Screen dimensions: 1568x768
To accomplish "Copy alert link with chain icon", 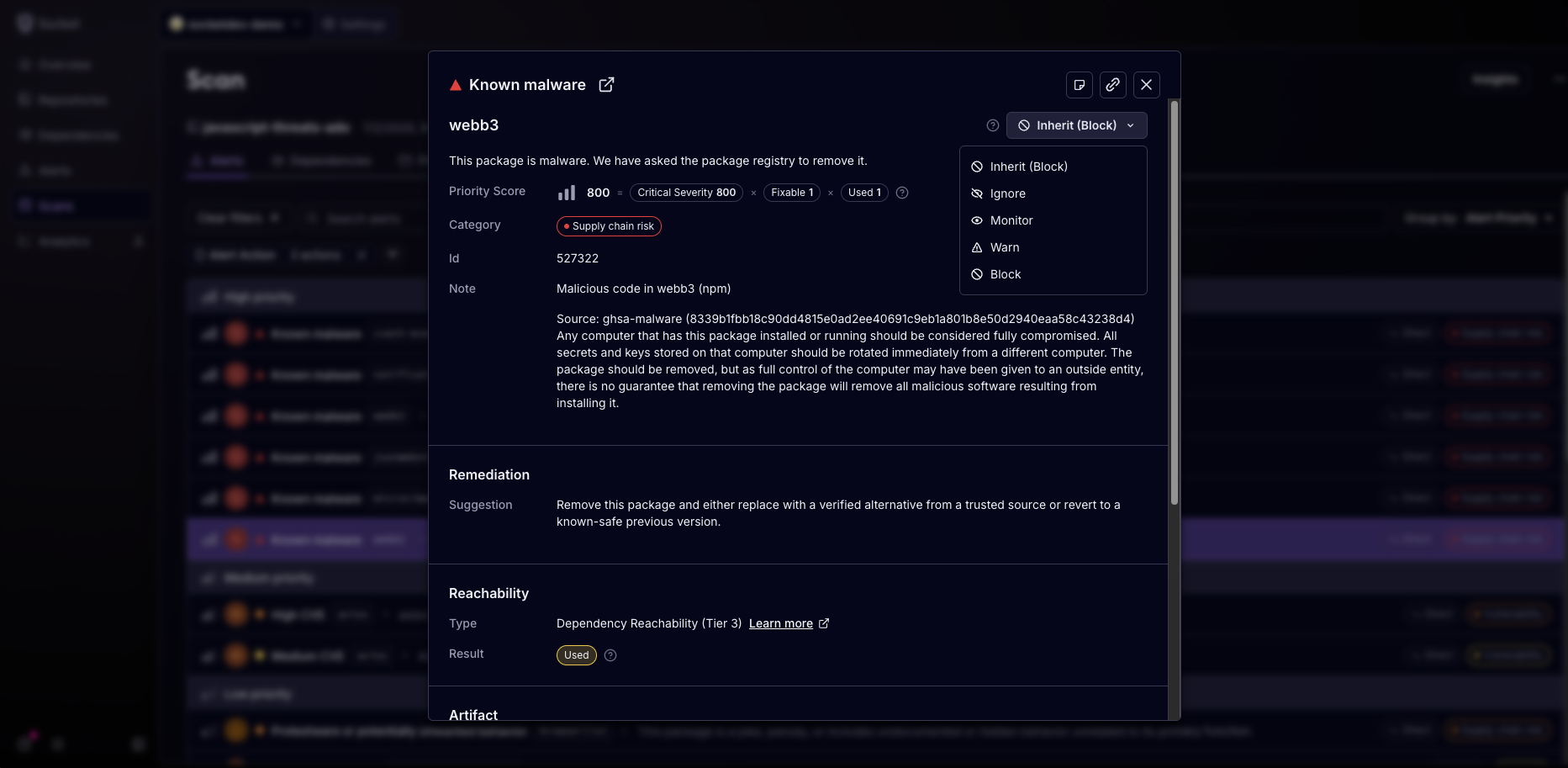I will coord(1113,85).
